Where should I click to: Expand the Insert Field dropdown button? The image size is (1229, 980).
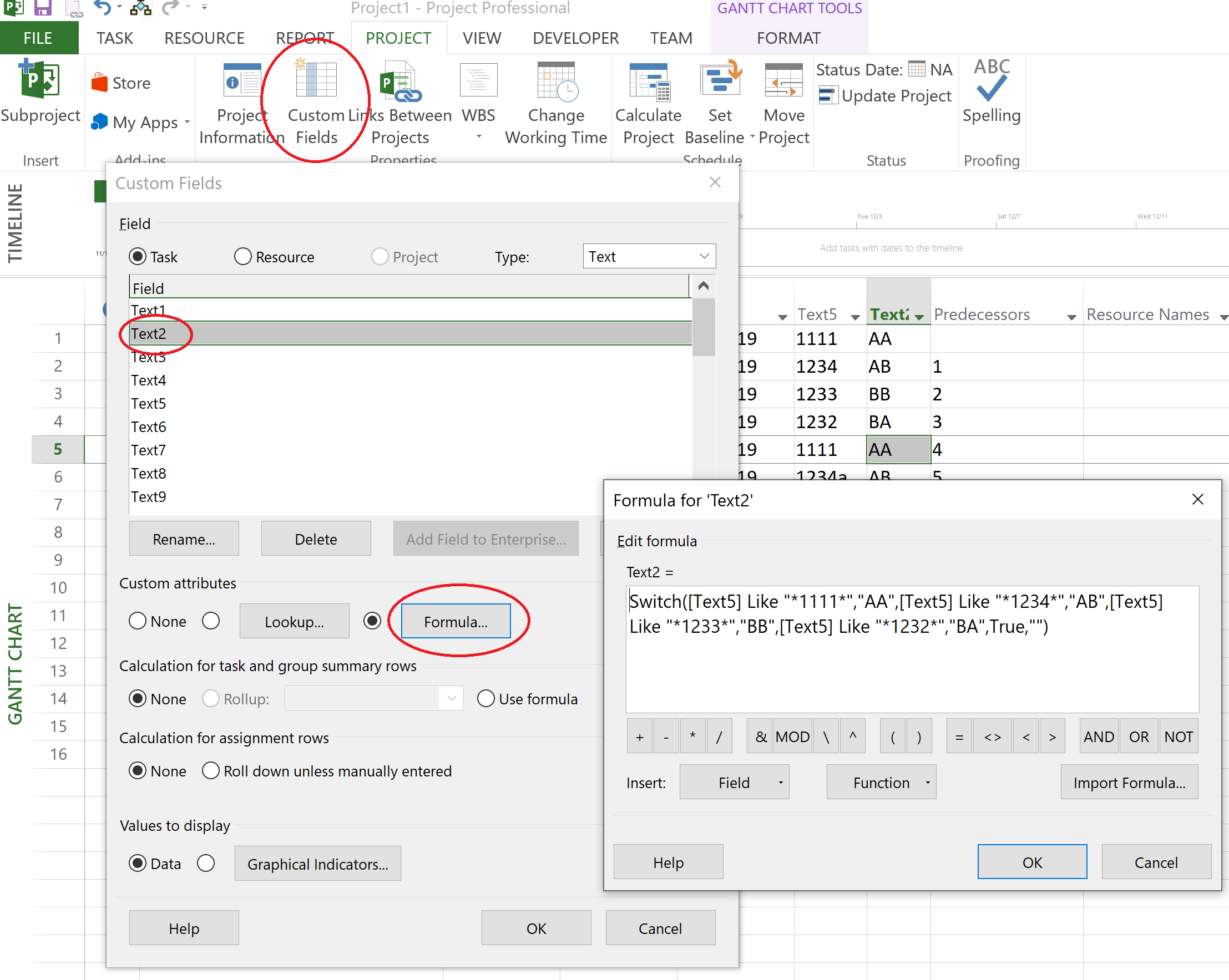(734, 783)
